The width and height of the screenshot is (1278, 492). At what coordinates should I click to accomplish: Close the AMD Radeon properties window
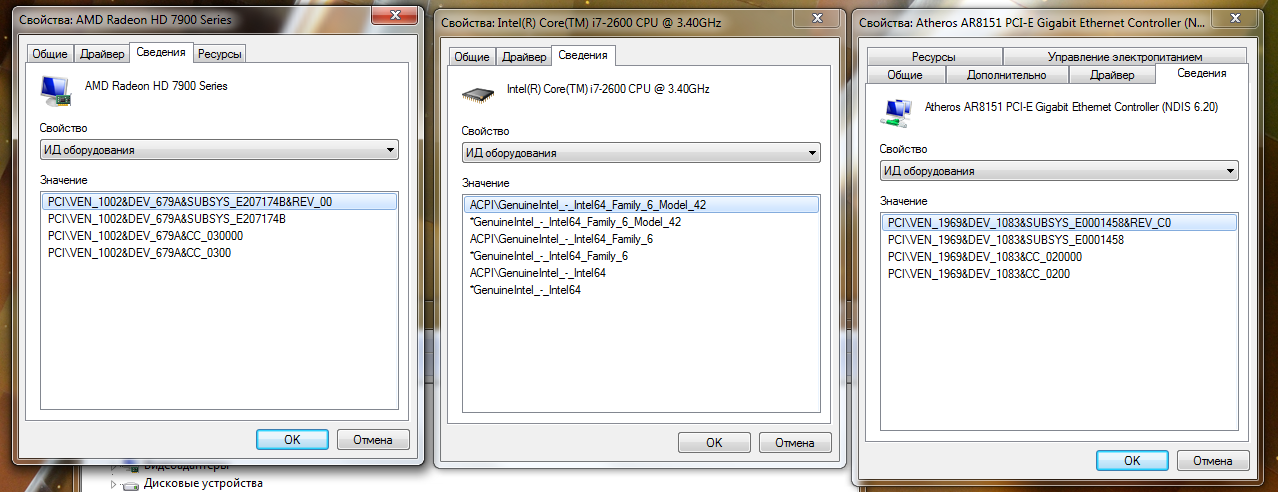(x=394, y=15)
